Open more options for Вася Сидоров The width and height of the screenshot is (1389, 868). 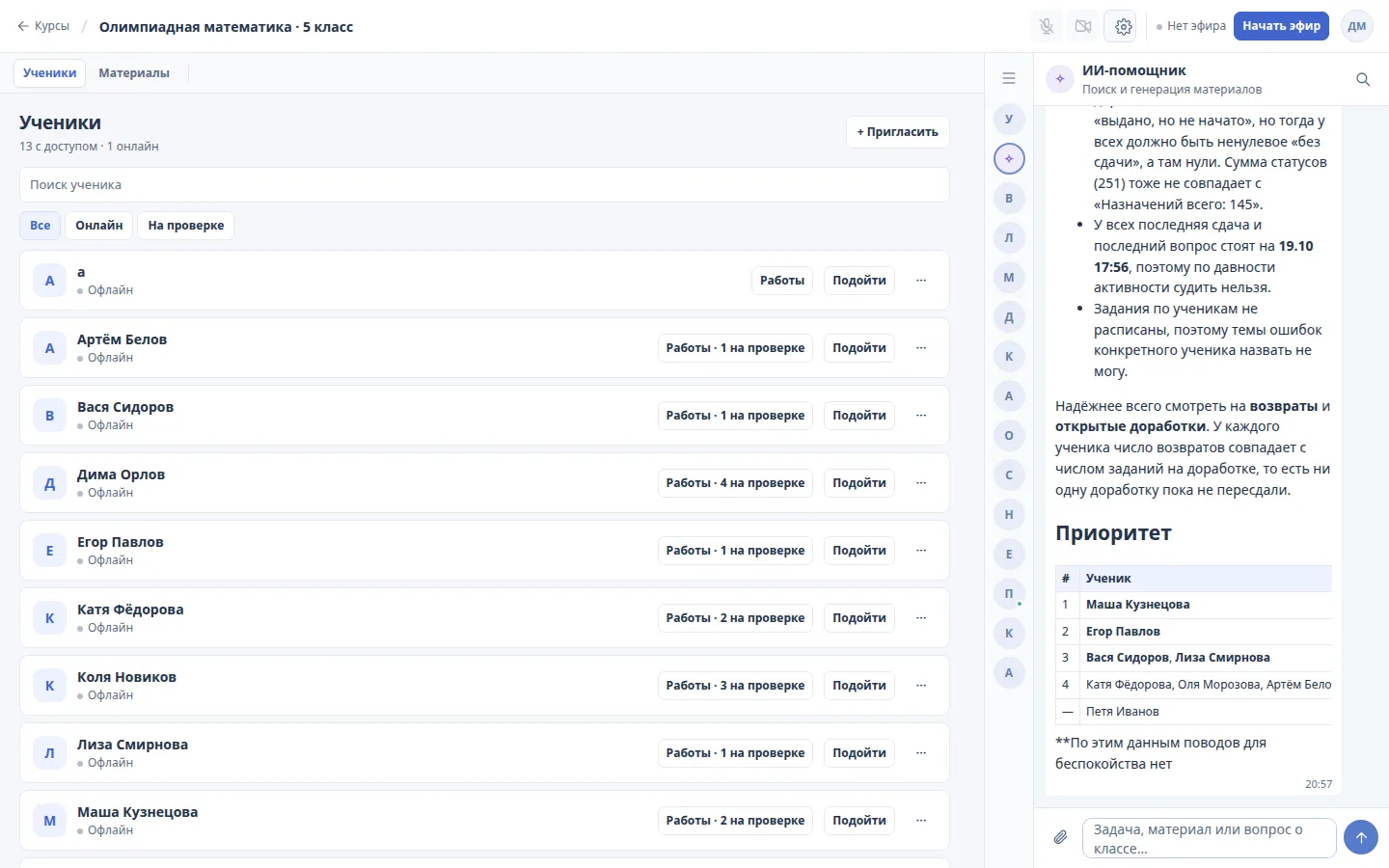click(921, 416)
